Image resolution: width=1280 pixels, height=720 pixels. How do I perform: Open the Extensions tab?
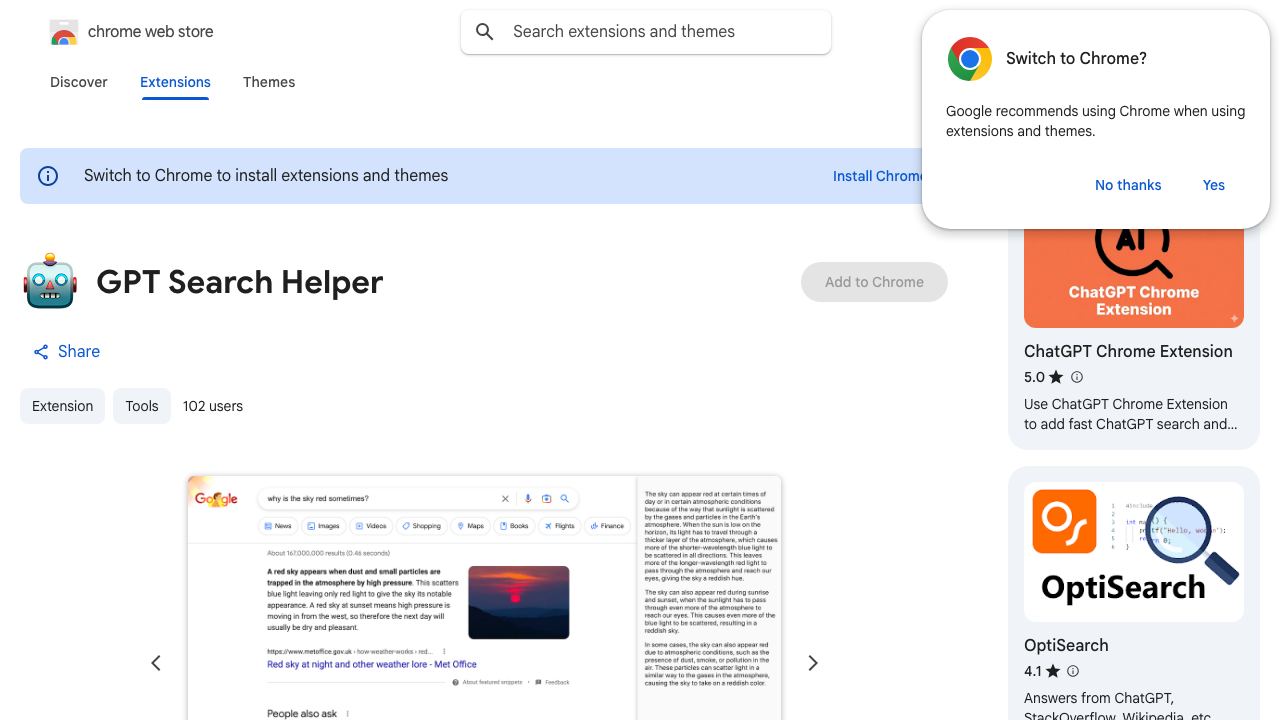click(x=175, y=82)
